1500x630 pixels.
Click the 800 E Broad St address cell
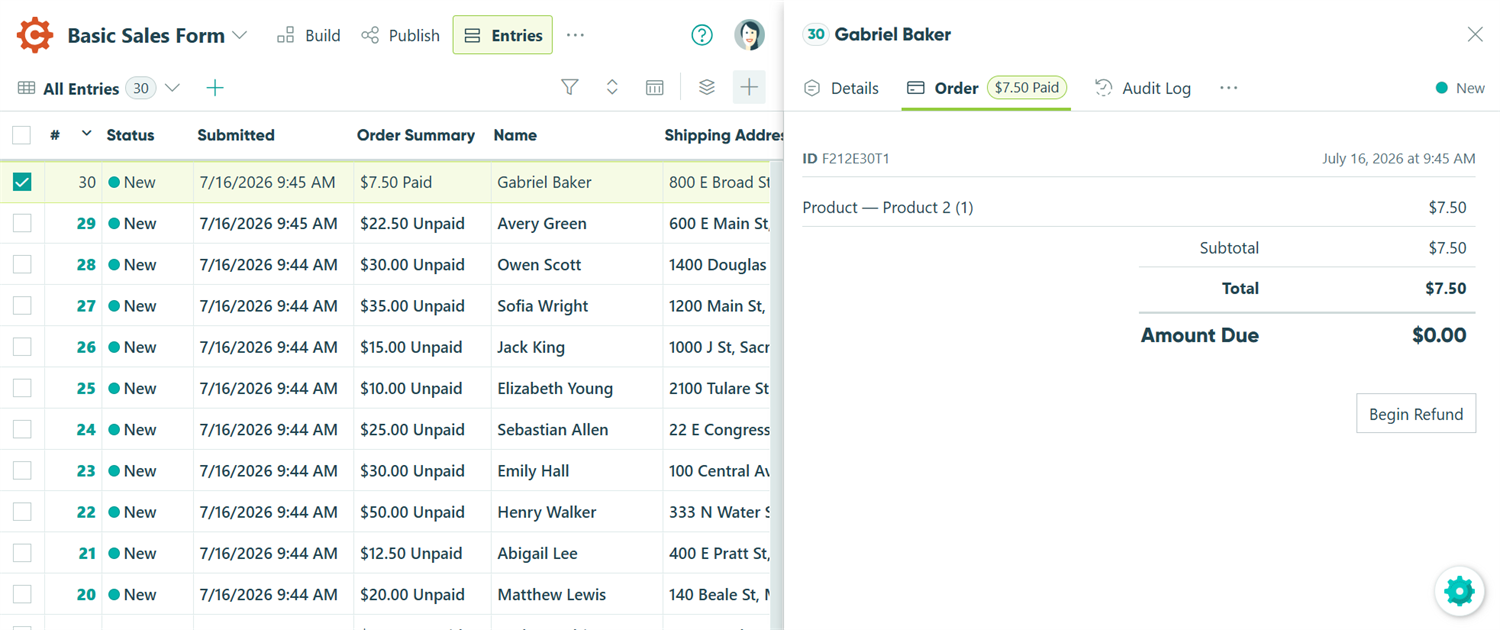click(719, 182)
